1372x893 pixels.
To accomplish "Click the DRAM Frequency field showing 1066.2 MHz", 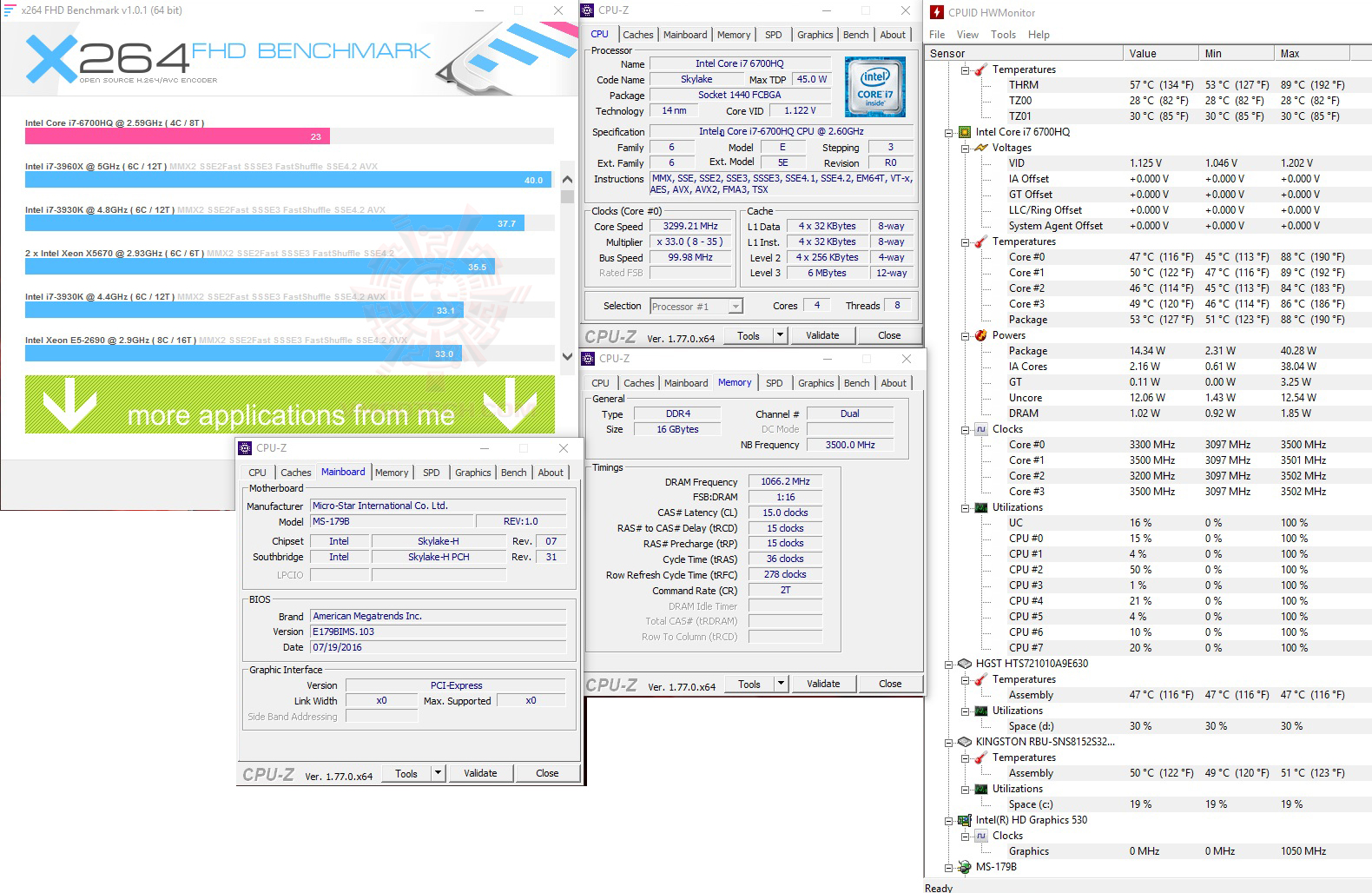I will [x=785, y=481].
